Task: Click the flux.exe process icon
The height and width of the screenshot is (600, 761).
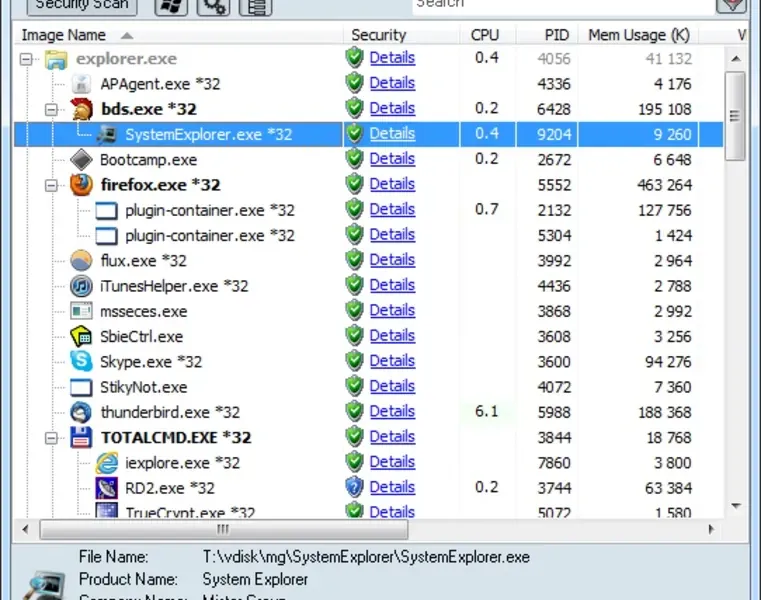Action: pyautogui.click(x=81, y=261)
